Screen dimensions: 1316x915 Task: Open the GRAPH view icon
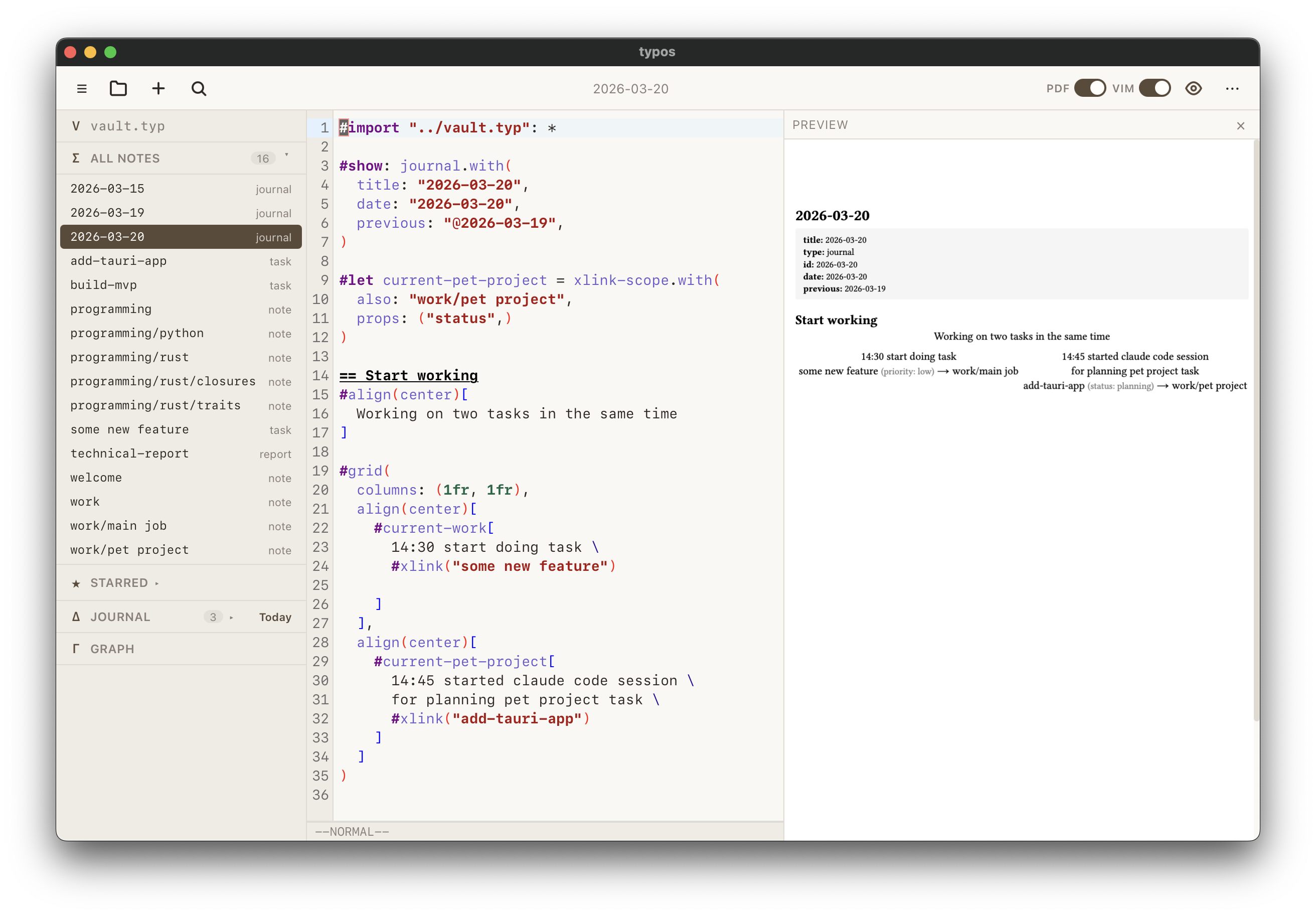point(76,649)
